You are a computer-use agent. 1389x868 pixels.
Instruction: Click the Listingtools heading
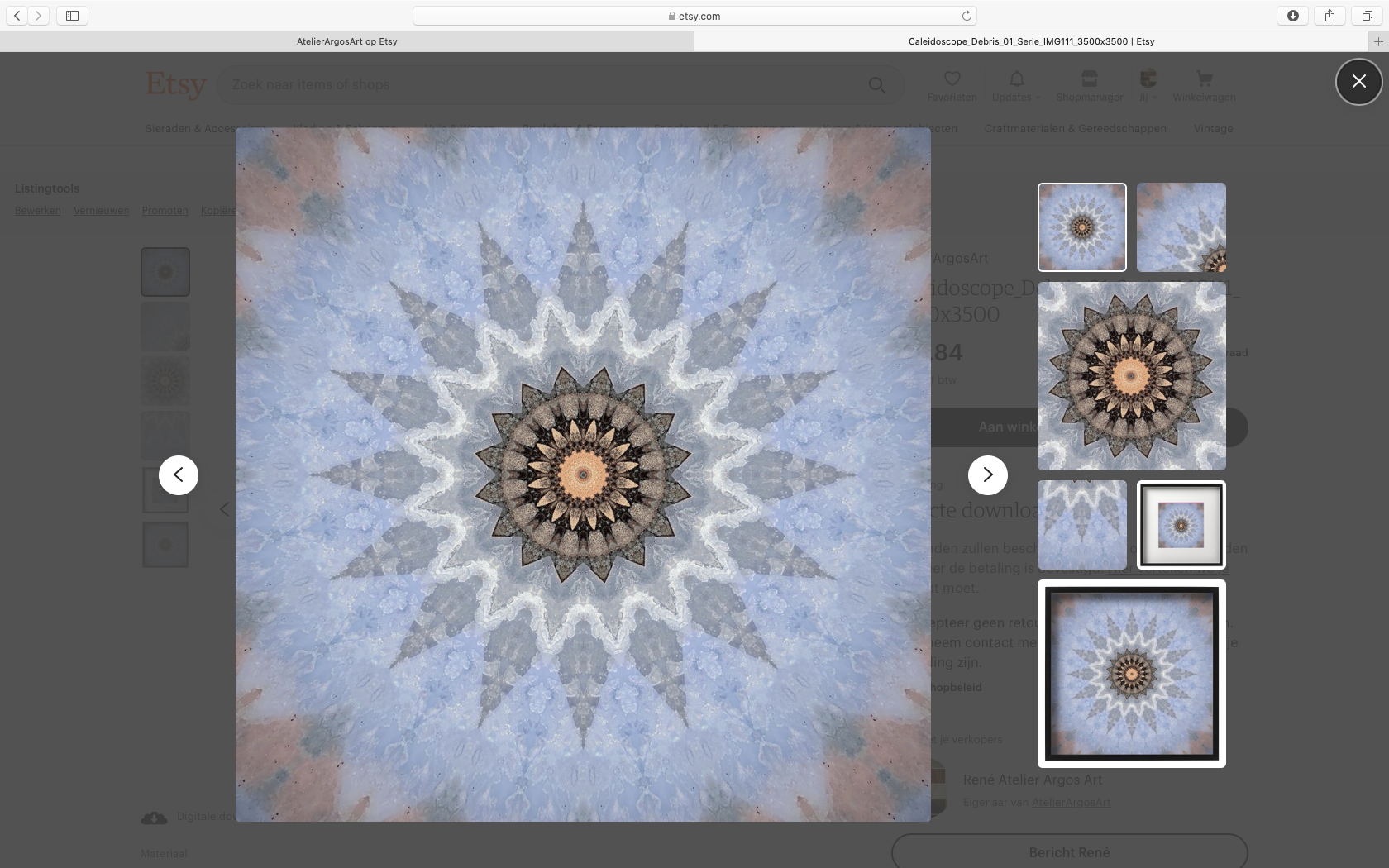tap(47, 188)
